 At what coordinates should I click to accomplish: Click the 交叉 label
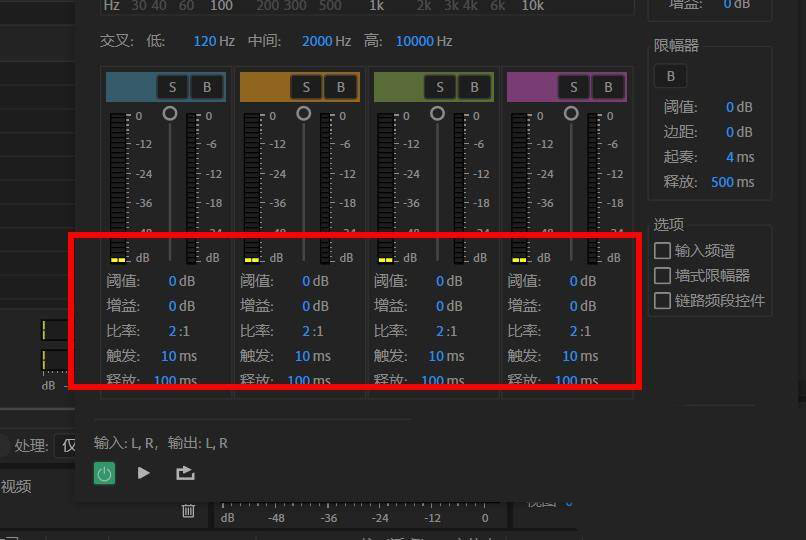pyautogui.click(x=117, y=41)
